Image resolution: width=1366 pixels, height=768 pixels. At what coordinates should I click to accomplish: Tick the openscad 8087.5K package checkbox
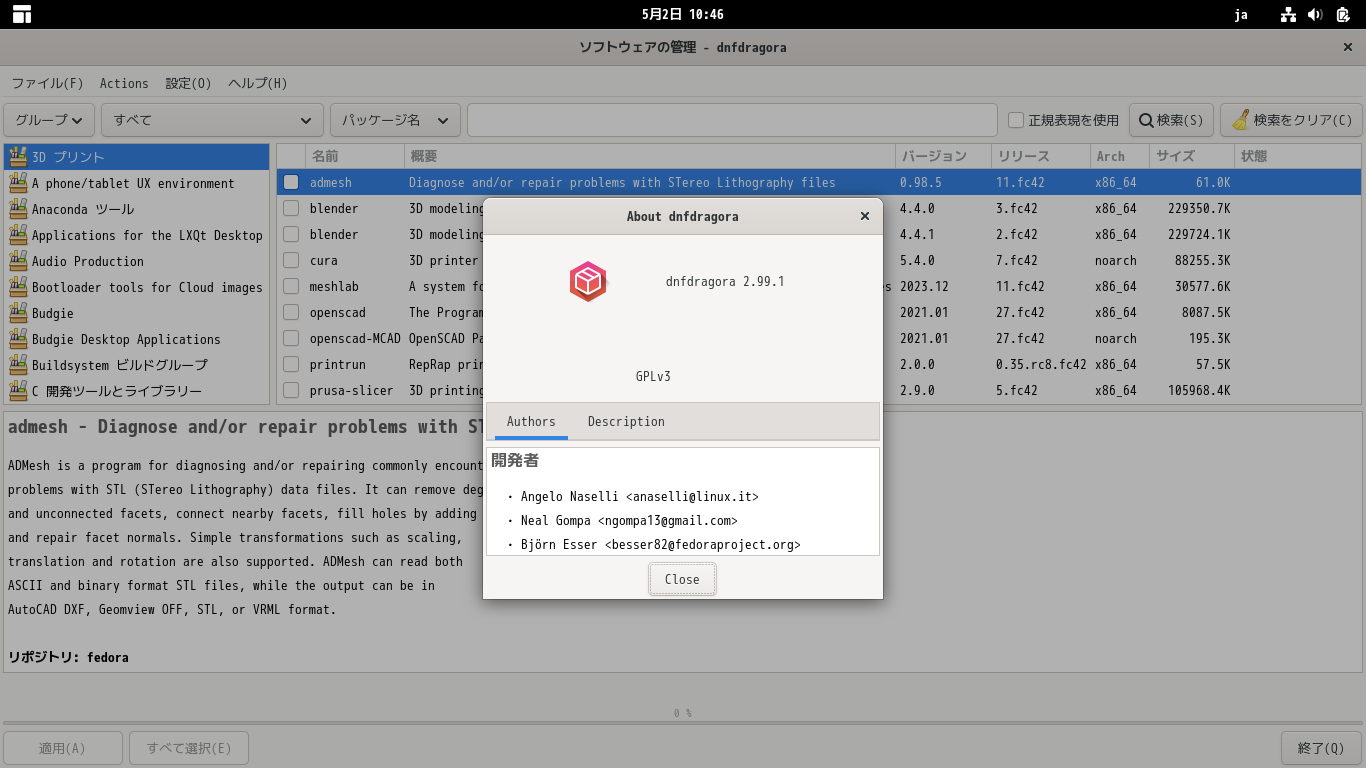click(x=291, y=312)
